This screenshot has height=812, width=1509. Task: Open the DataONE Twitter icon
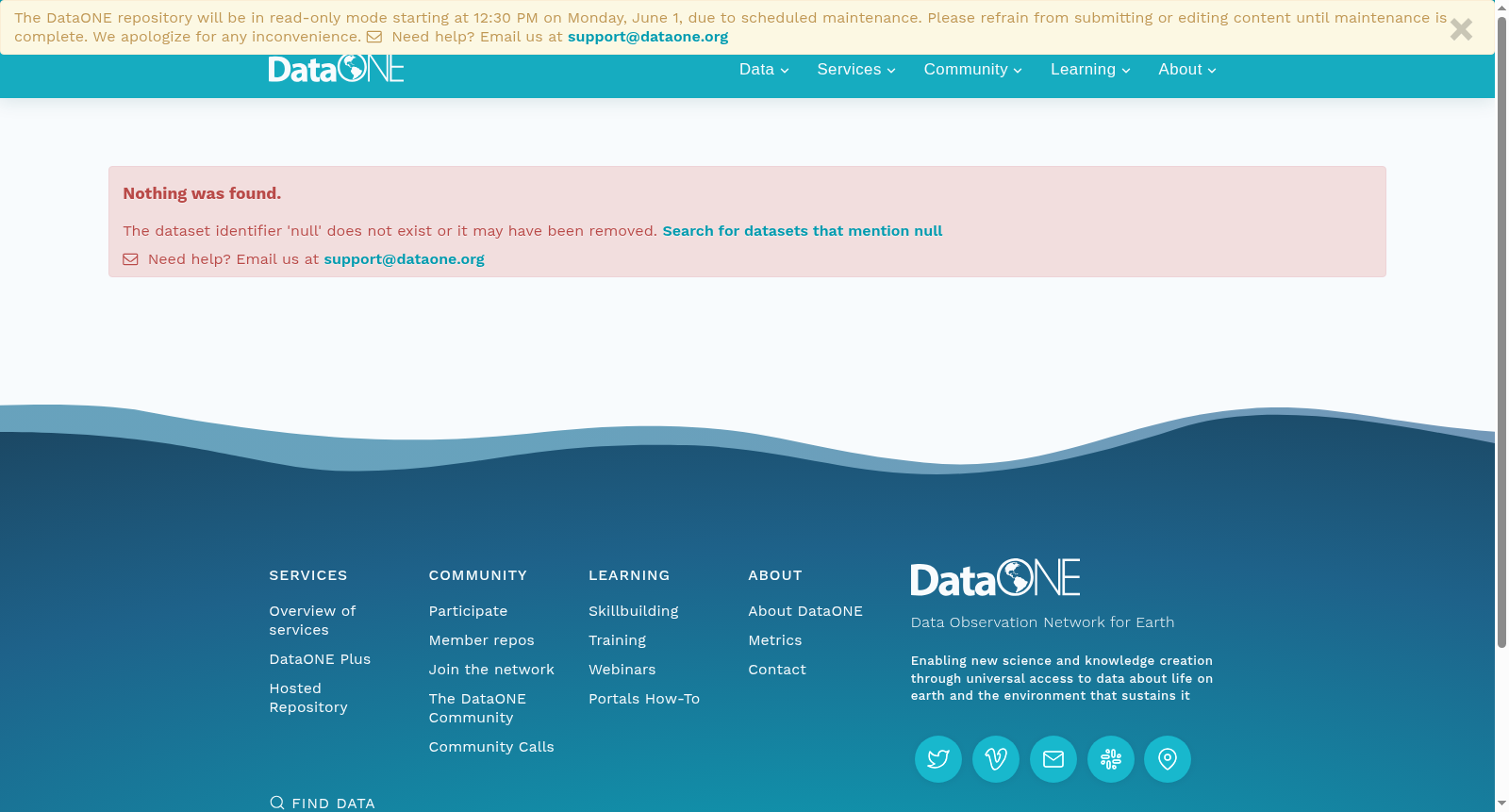(x=938, y=759)
